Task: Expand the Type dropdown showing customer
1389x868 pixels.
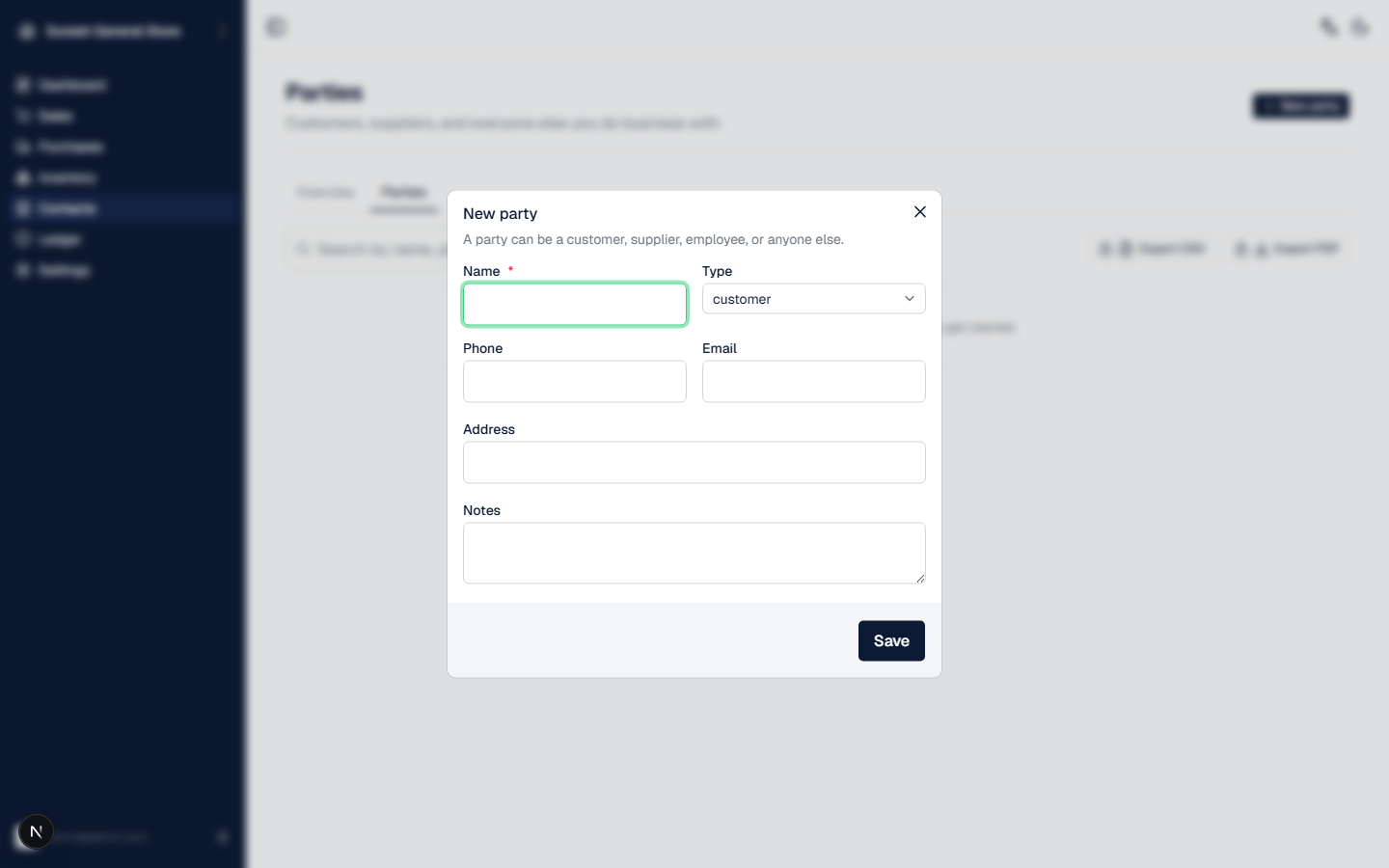Action: click(814, 299)
